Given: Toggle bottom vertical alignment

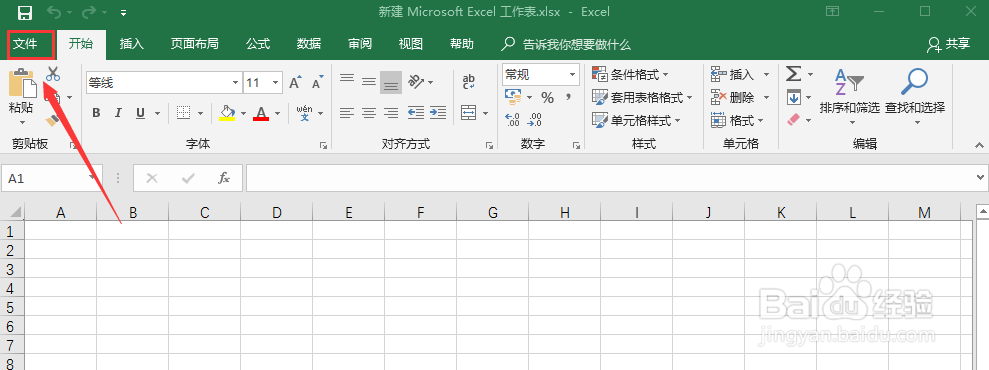Looking at the screenshot, I should 391,83.
